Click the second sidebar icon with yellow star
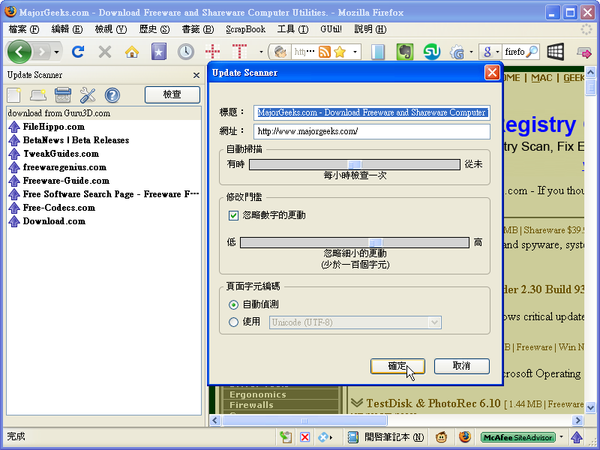Screen dimensions: 600x450 pyautogui.click(x=38, y=95)
